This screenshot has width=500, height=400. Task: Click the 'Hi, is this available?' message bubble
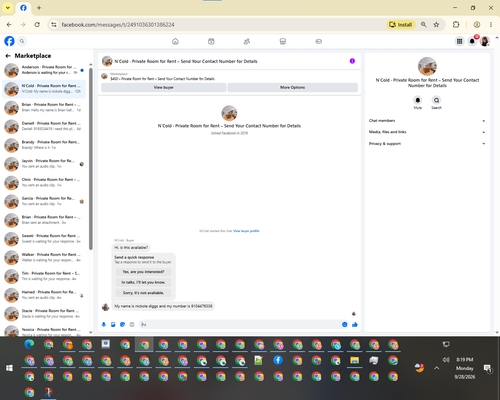[131, 247]
